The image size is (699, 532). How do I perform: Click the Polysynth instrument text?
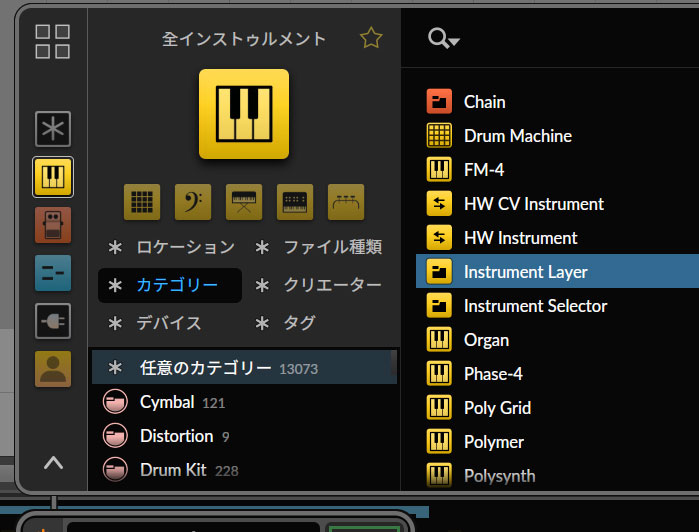(499, 476)
